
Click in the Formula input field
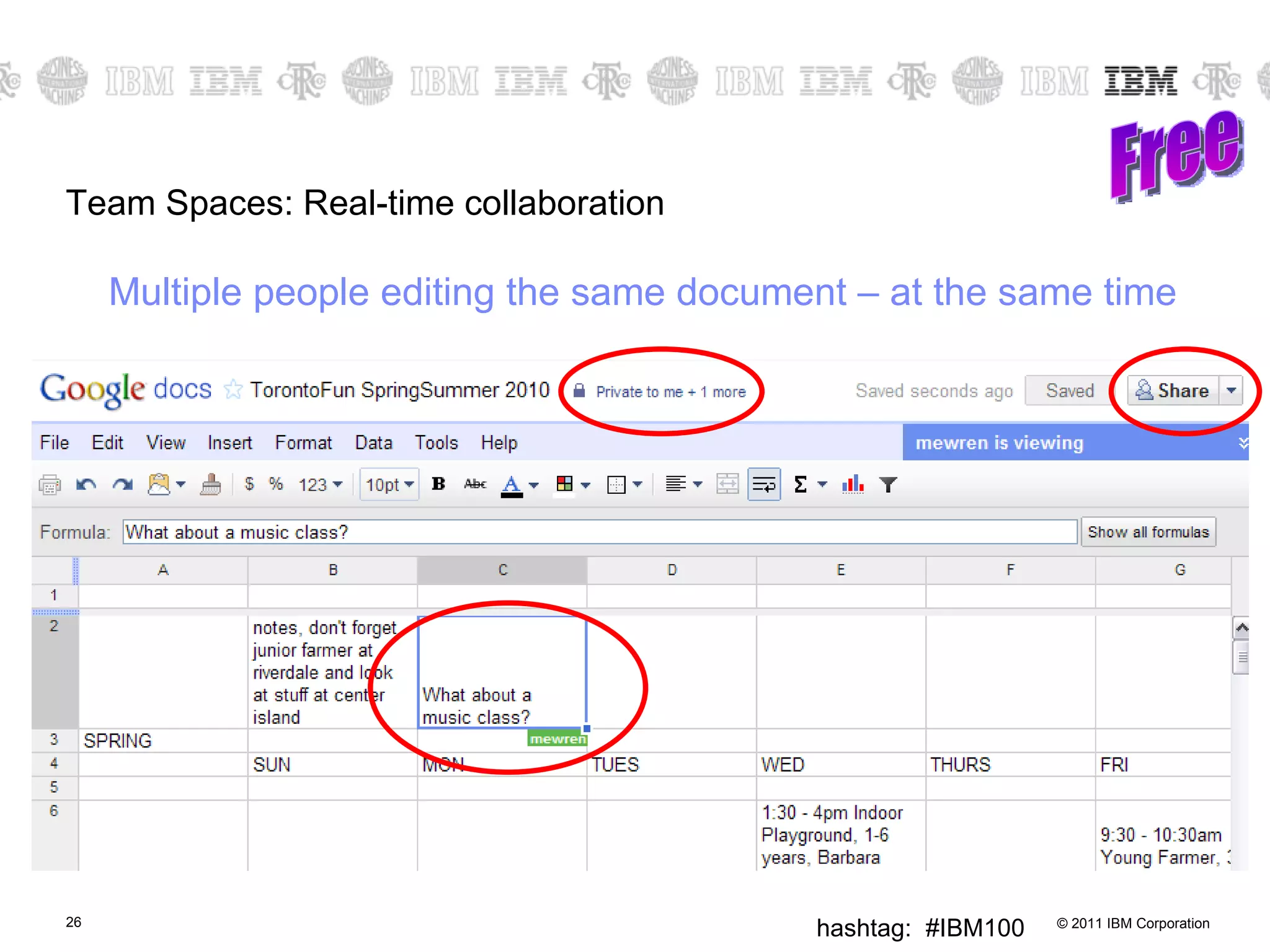(600, 532)
